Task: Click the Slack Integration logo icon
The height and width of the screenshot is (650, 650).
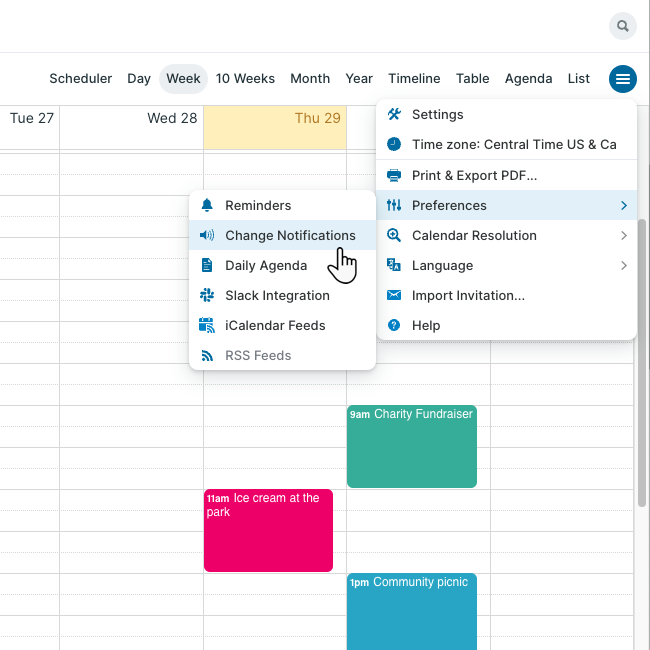Action: click(x=207, y=295)
